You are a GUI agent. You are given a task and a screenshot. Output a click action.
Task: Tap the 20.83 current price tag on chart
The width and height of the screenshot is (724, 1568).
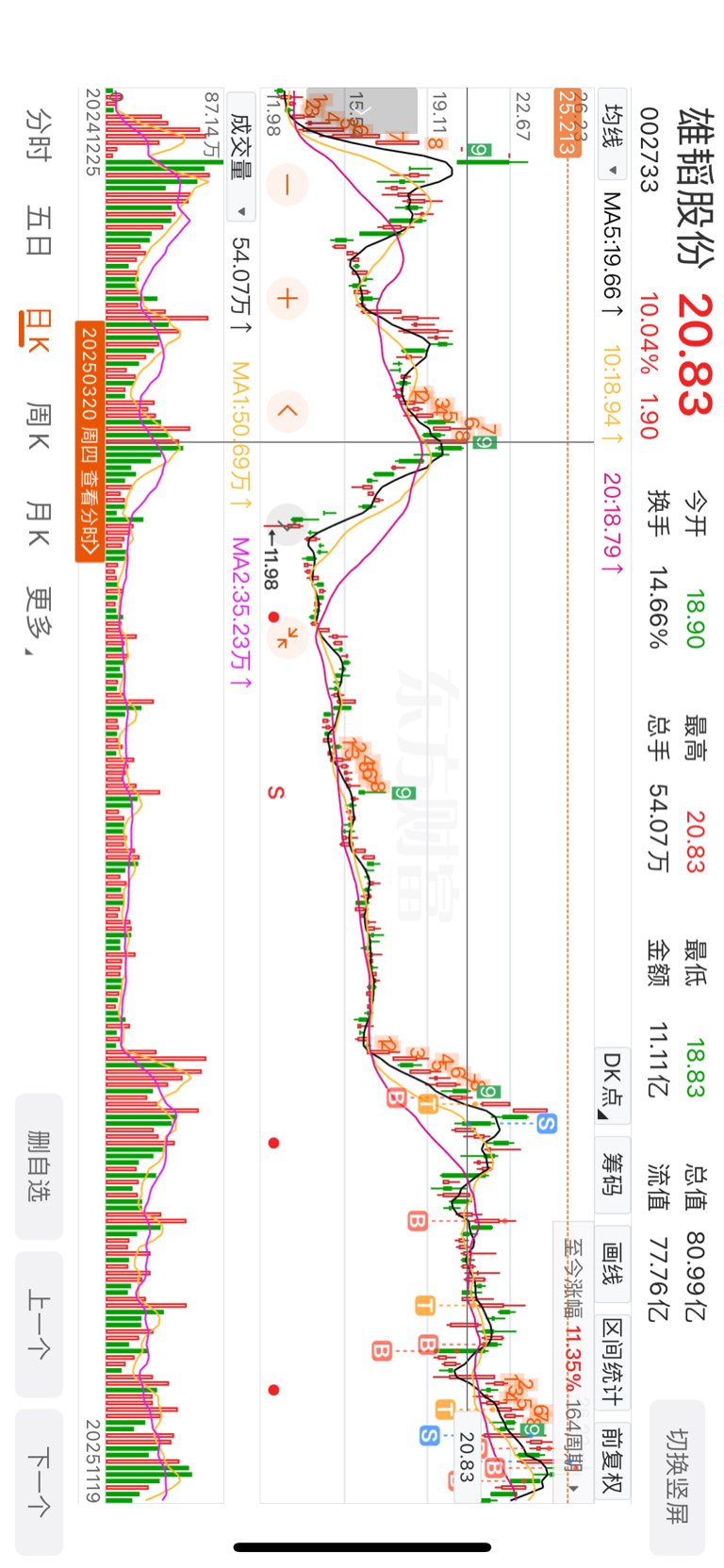coord(466,1457)
